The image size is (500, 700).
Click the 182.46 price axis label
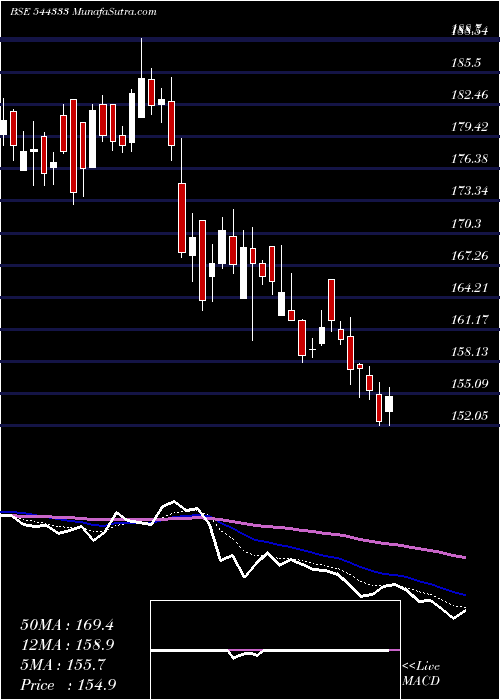[469, 95]
